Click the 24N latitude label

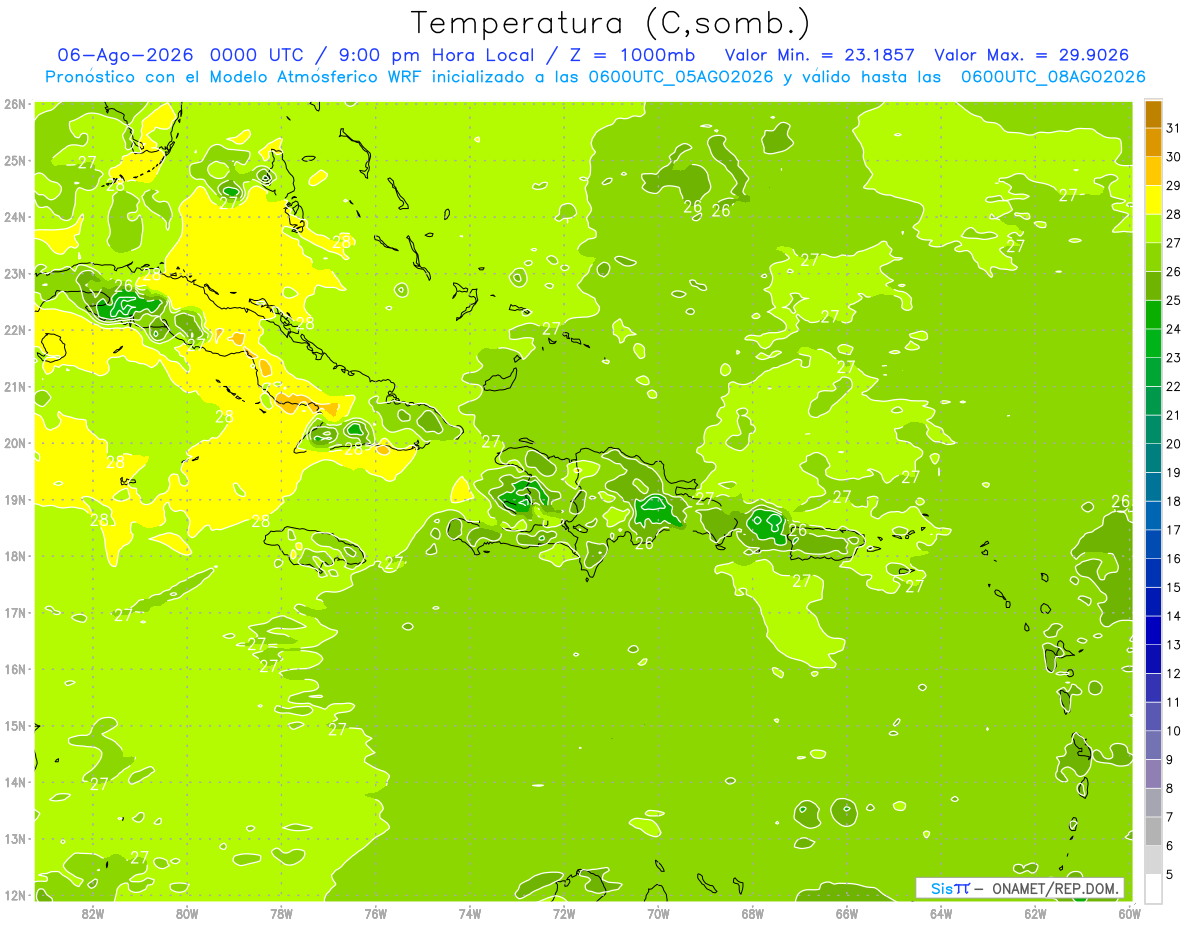point(14,217)
